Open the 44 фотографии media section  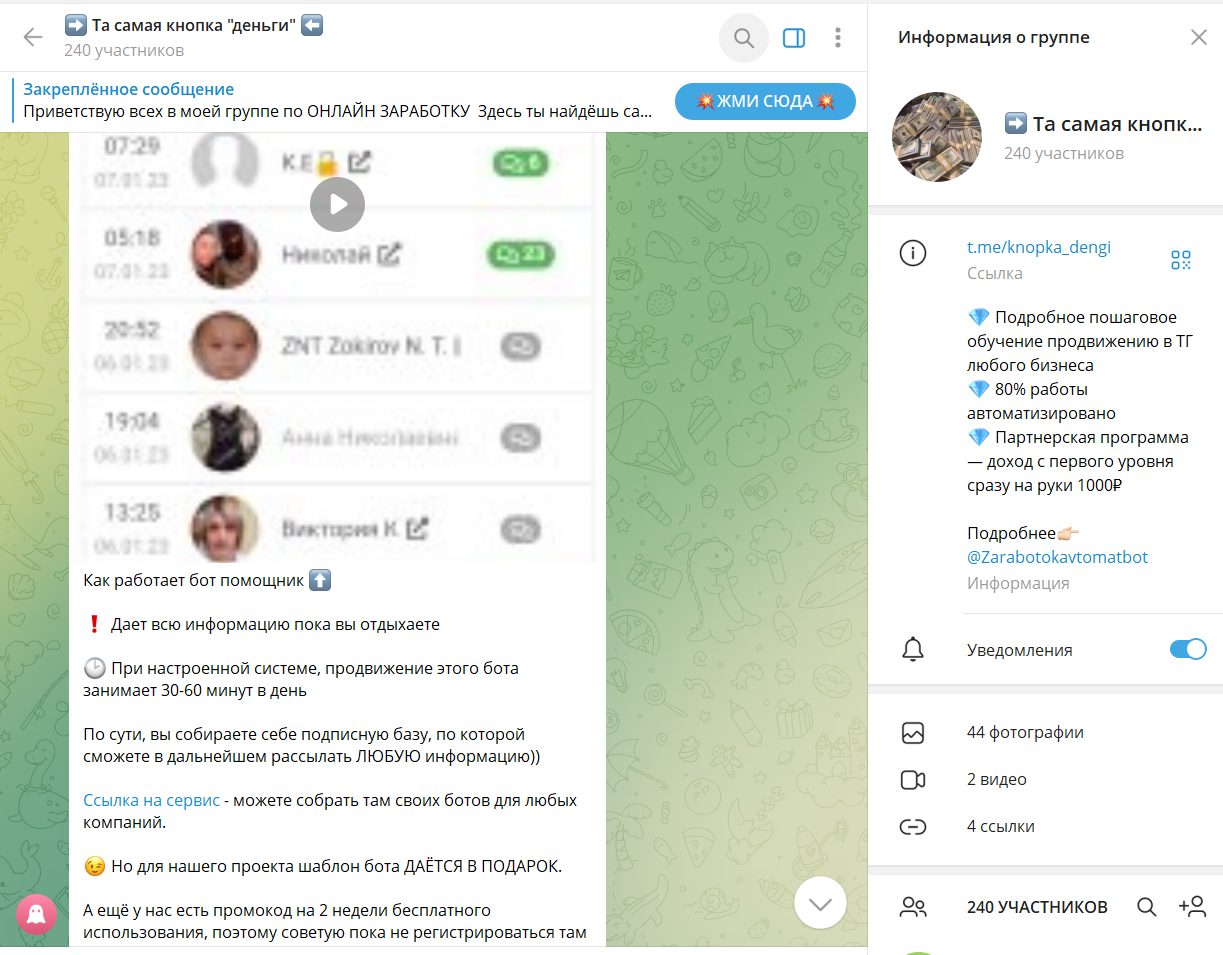click(x=1045, y=732)
